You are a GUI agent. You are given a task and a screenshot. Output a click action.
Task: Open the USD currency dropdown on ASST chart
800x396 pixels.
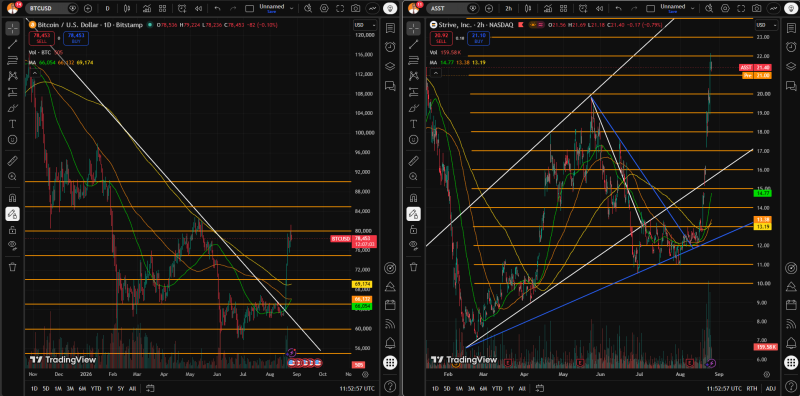click(x=761, y=26)
